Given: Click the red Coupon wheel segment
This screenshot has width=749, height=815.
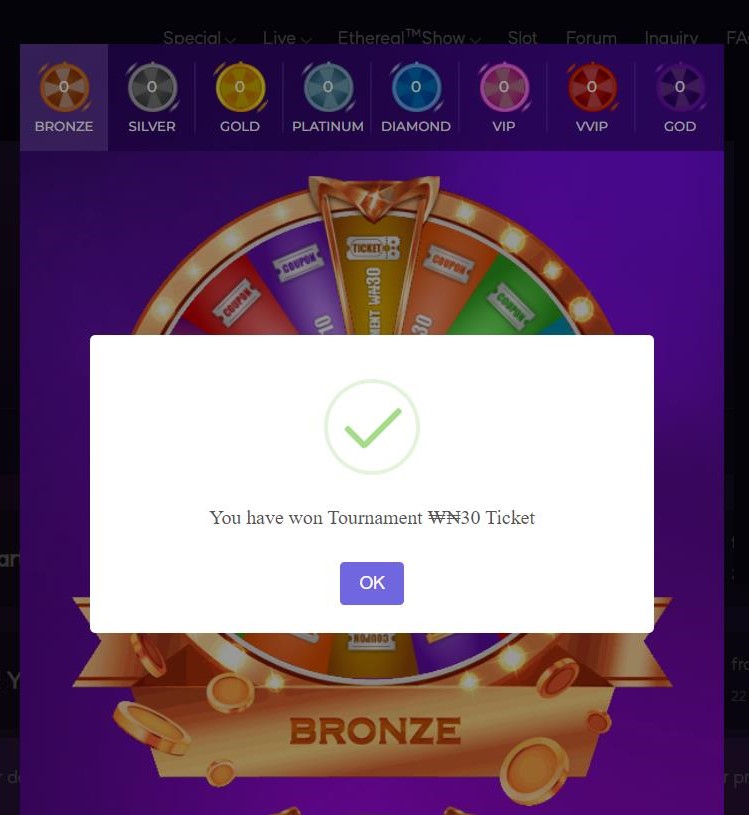Looking at the screenshot, I should click(238, 301).
